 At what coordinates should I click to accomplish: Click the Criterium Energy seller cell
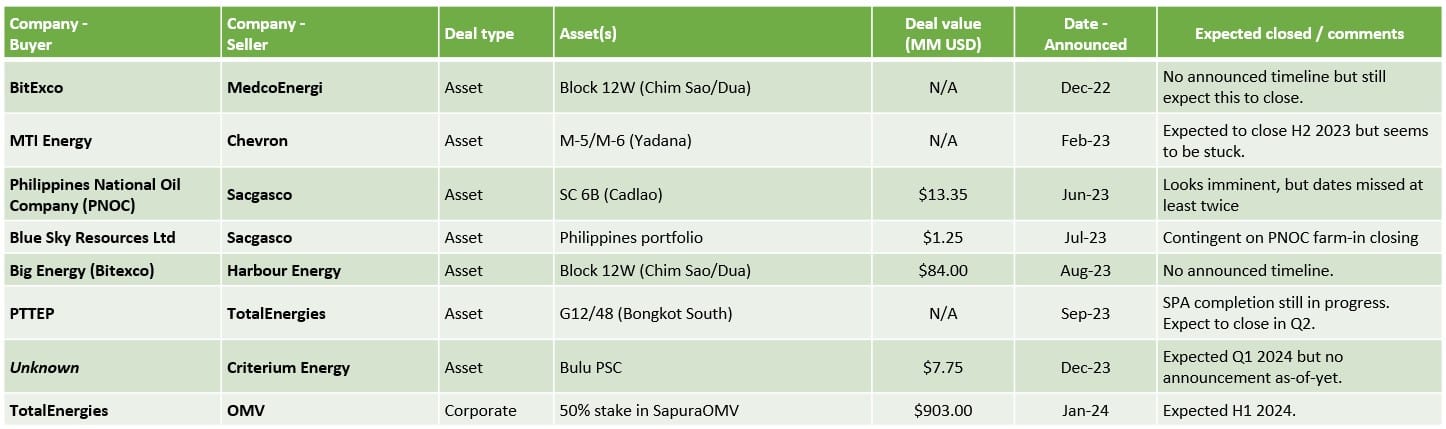click(x=288, y=368)
